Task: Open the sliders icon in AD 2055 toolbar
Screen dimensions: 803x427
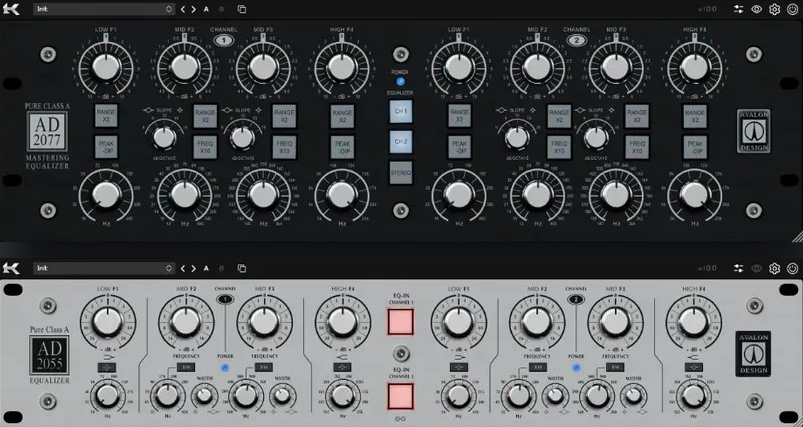Action: point(738,268)
